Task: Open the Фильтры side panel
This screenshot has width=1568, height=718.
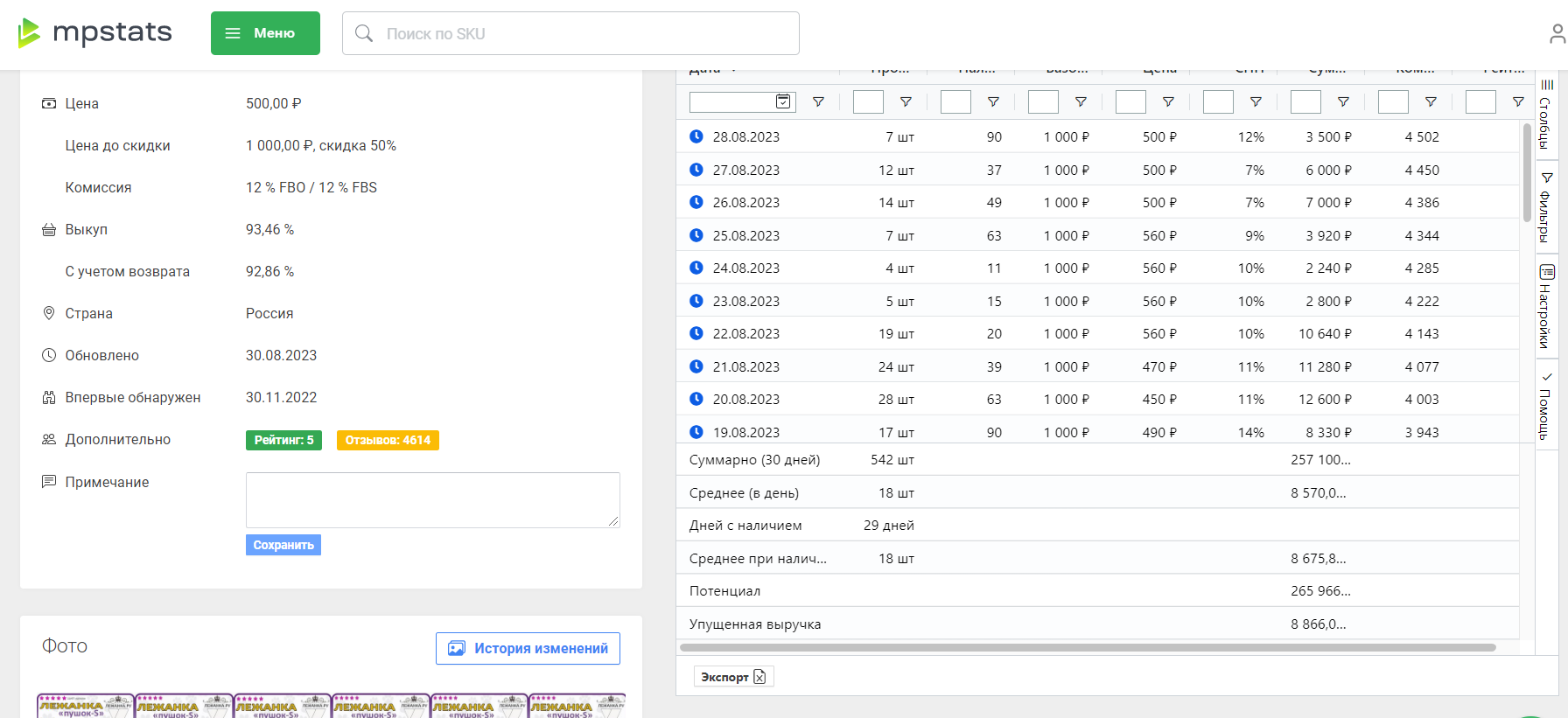Action: pos(1546,207)
